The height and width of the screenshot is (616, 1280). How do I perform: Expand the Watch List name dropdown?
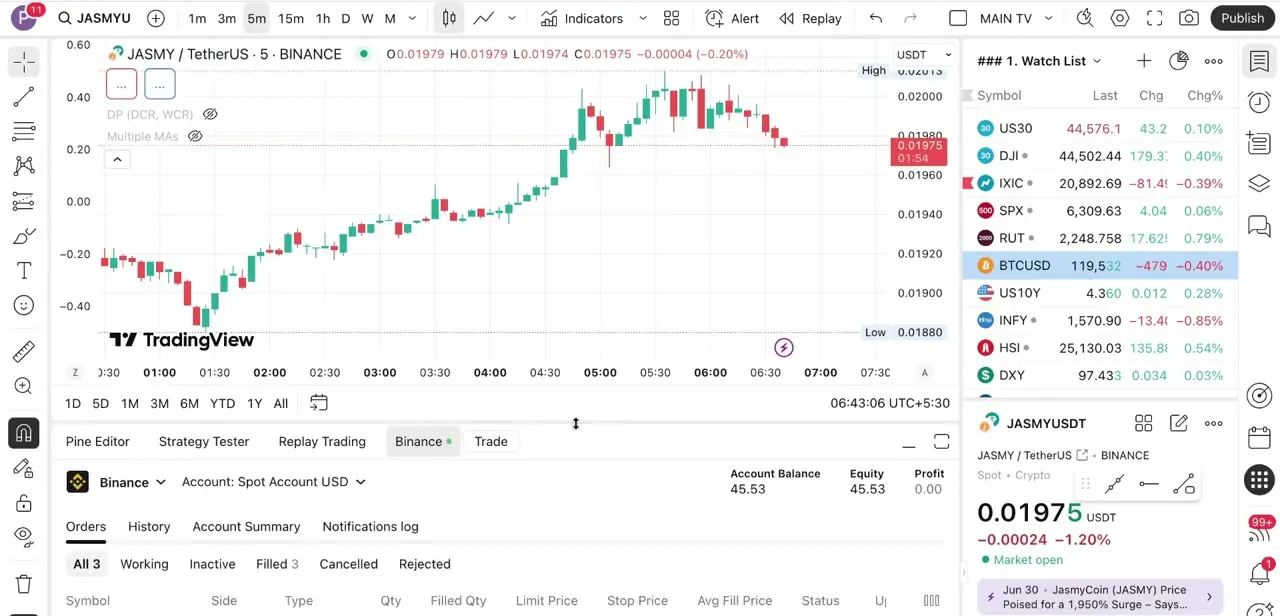point(1097,61)
